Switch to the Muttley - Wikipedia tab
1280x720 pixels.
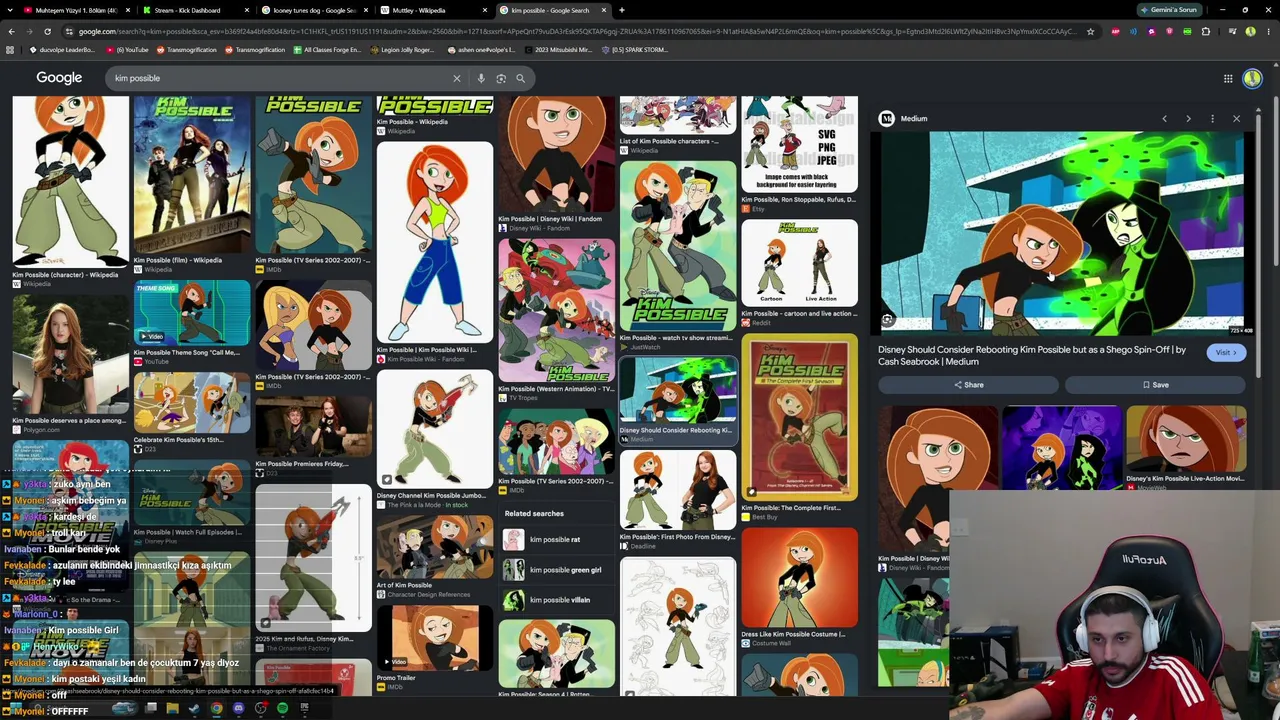pyautogui.click(x=433, y=10)
